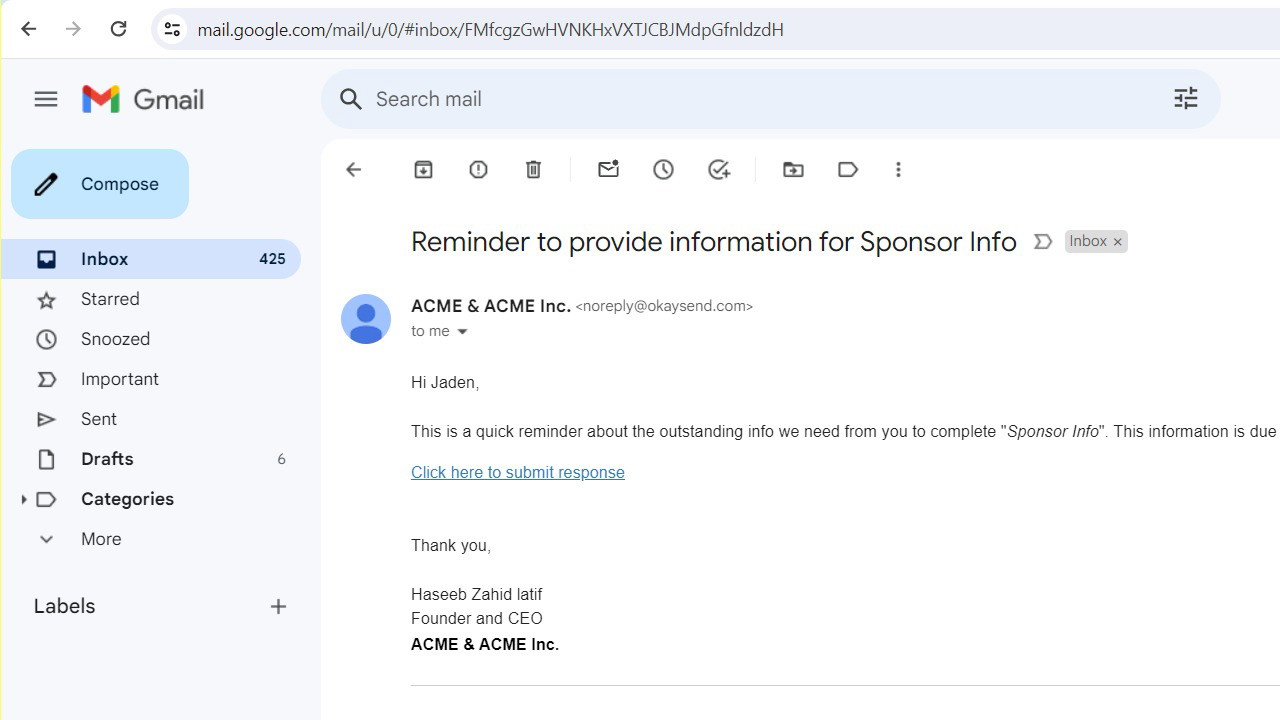Delete the email with the trash icon
The image size is (1280, 720).
click(x=533, y=170)
